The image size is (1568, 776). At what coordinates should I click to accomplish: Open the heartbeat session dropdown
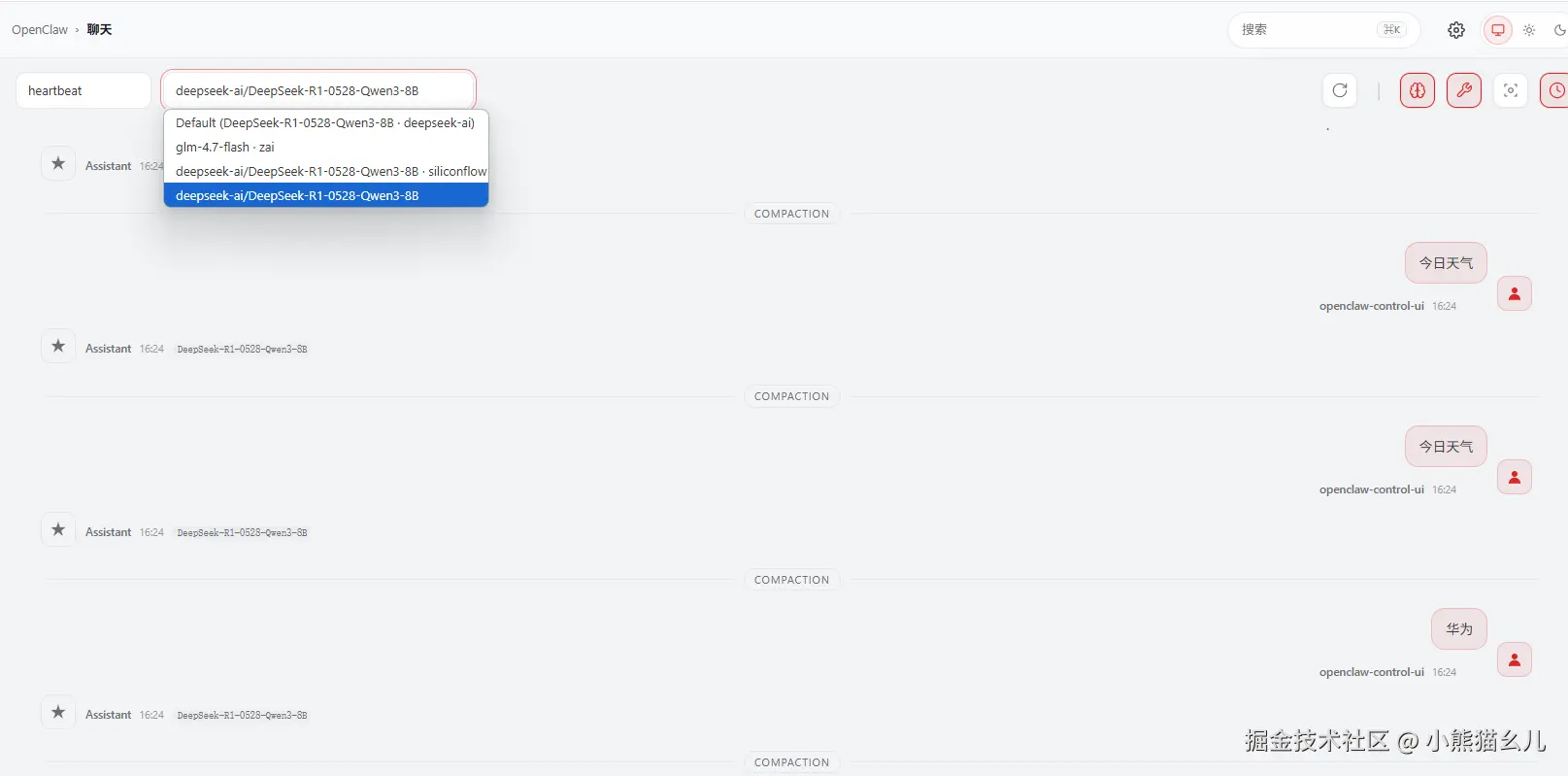[83, 90]
